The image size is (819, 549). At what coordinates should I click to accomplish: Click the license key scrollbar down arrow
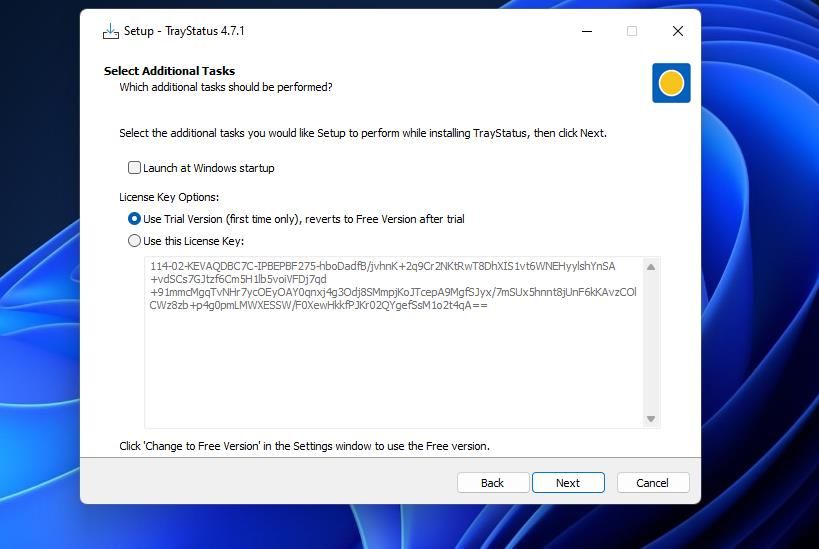pyautogui.click(x=651, y=419)
